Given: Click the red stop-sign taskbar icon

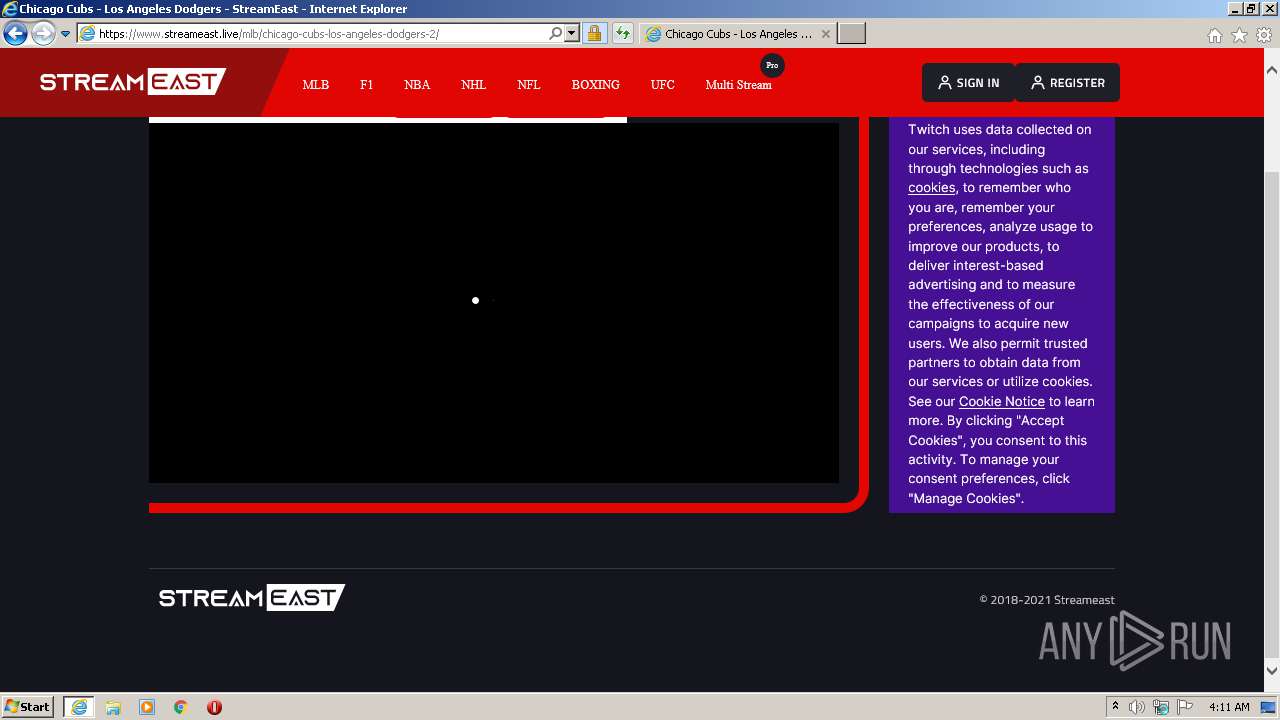Looking at the screenshot, I should coord(214,707).
